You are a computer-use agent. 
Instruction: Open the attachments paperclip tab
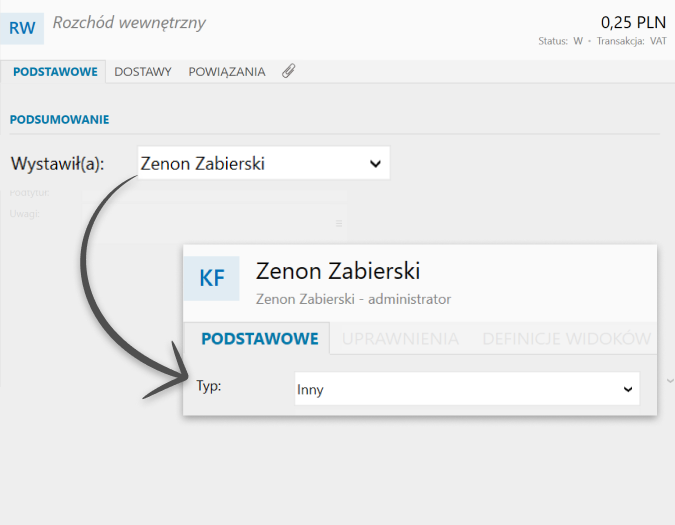289,71
